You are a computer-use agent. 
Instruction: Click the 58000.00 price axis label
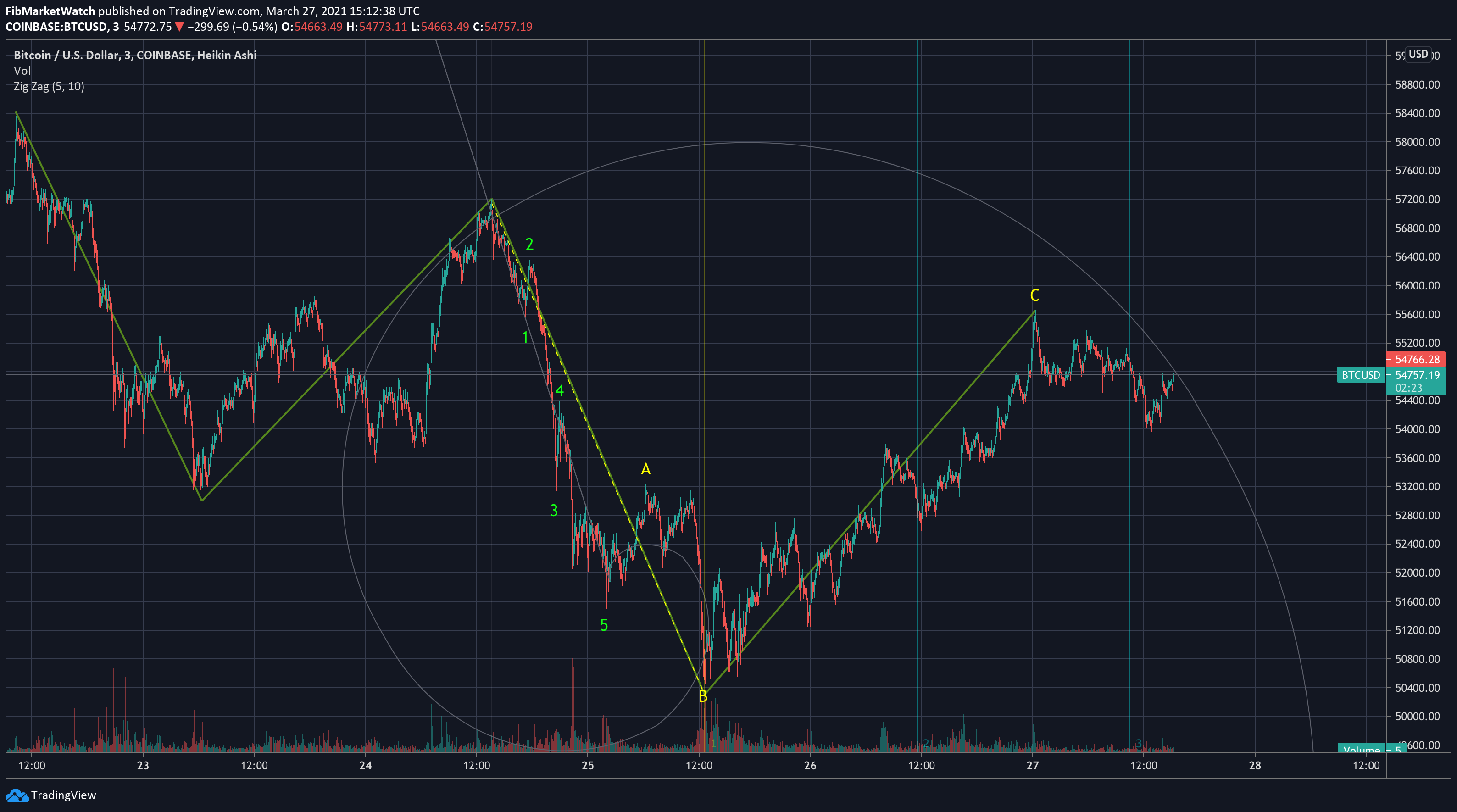[x=1418, y=142]
